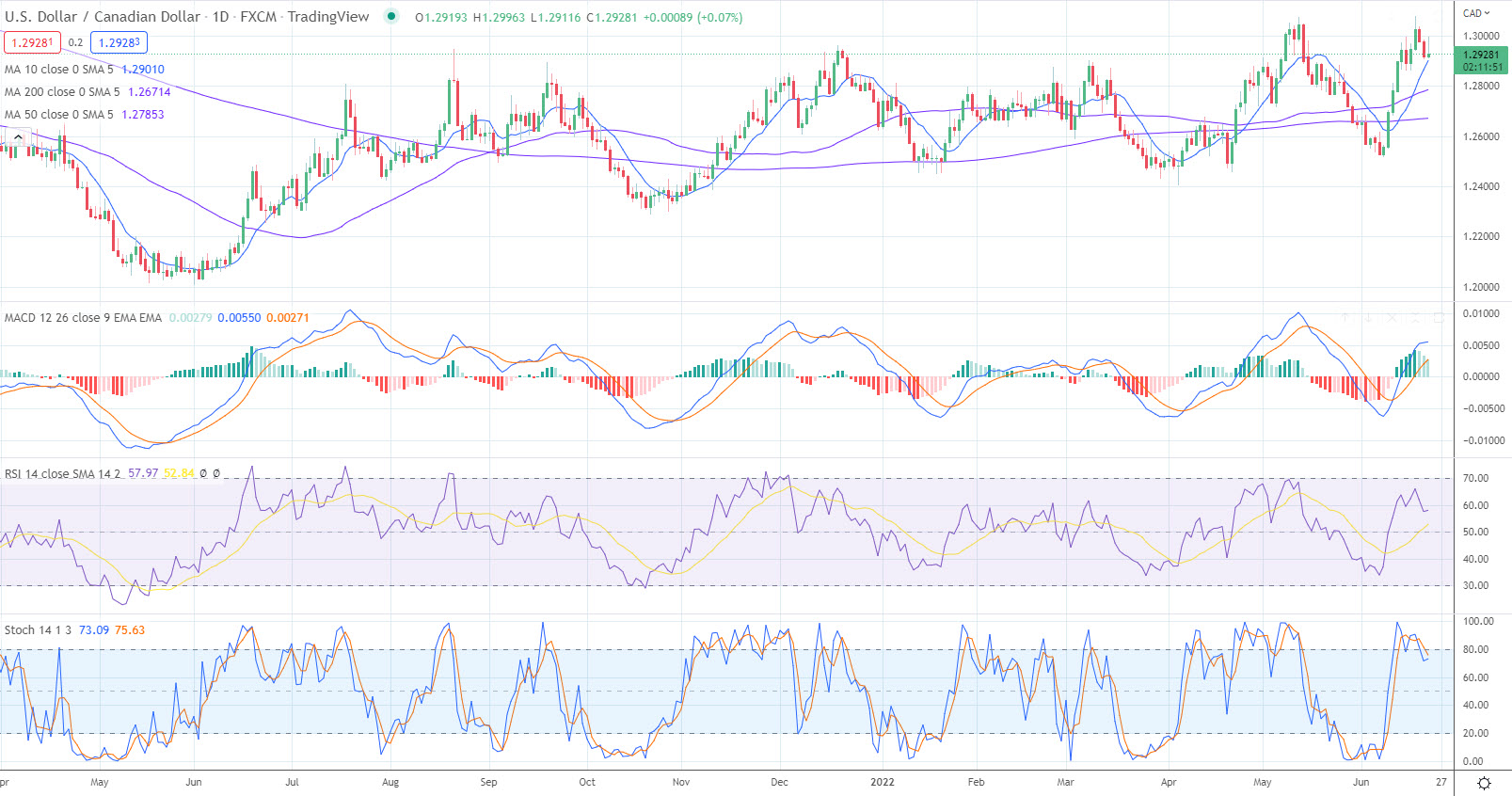Select the MA 10 indicator legend
Viewport: 1512px width, 796px height.
pos(58,70)
